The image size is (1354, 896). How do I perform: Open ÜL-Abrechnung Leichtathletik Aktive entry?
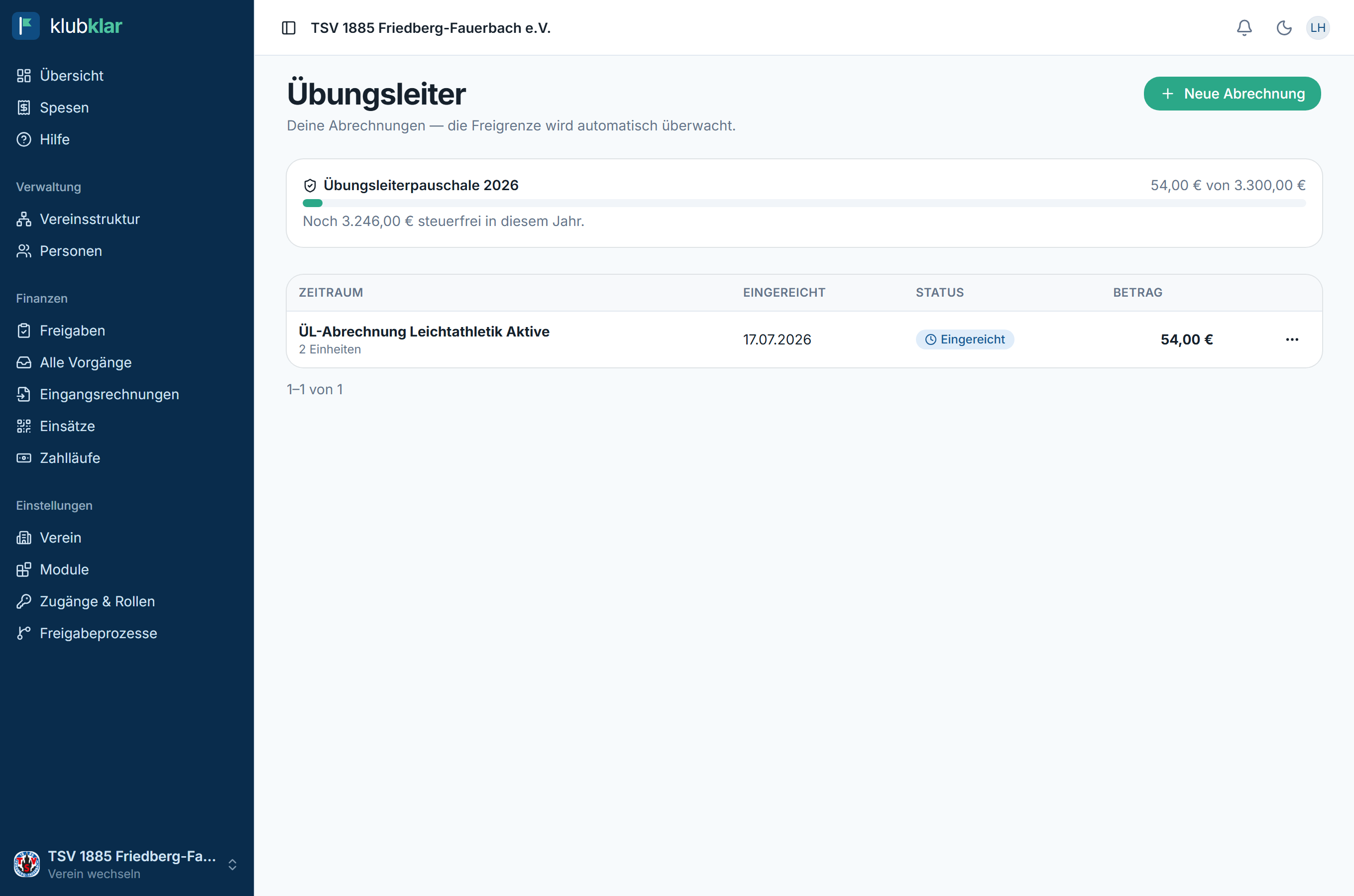[424, 332]
